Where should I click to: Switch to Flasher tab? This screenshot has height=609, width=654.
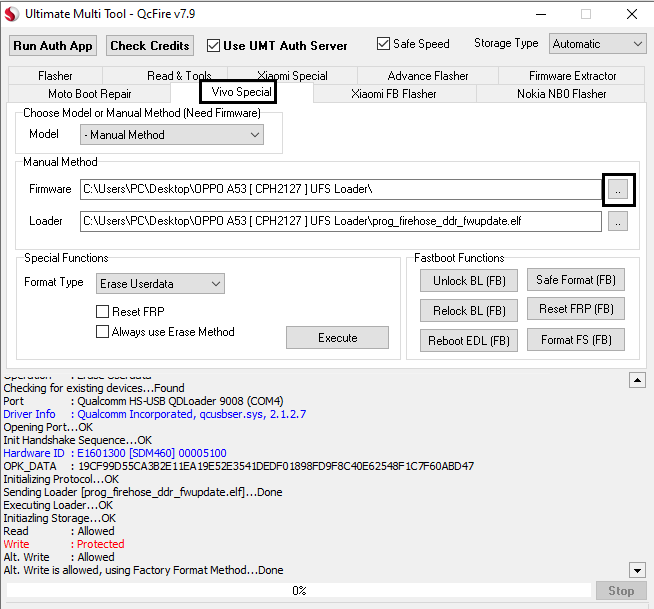[55, 76]
